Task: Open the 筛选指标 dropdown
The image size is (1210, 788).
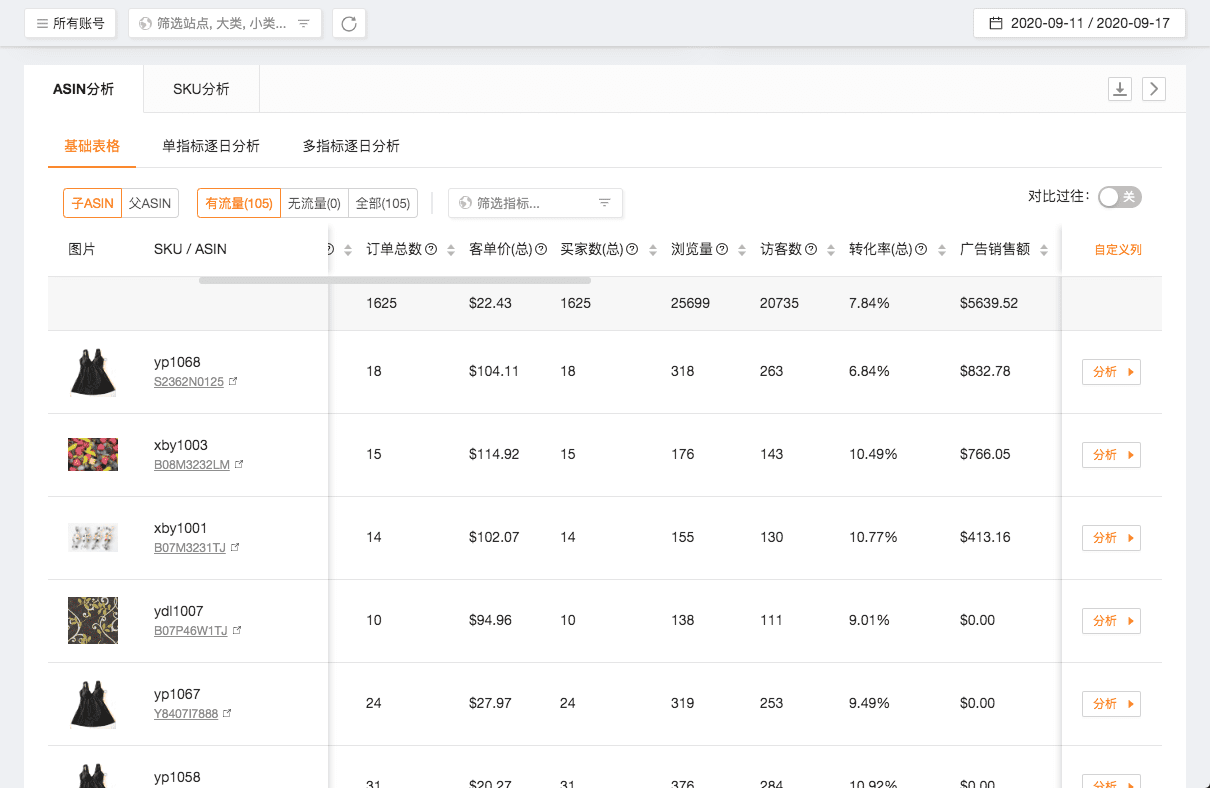Action: [x=535, y=203]
